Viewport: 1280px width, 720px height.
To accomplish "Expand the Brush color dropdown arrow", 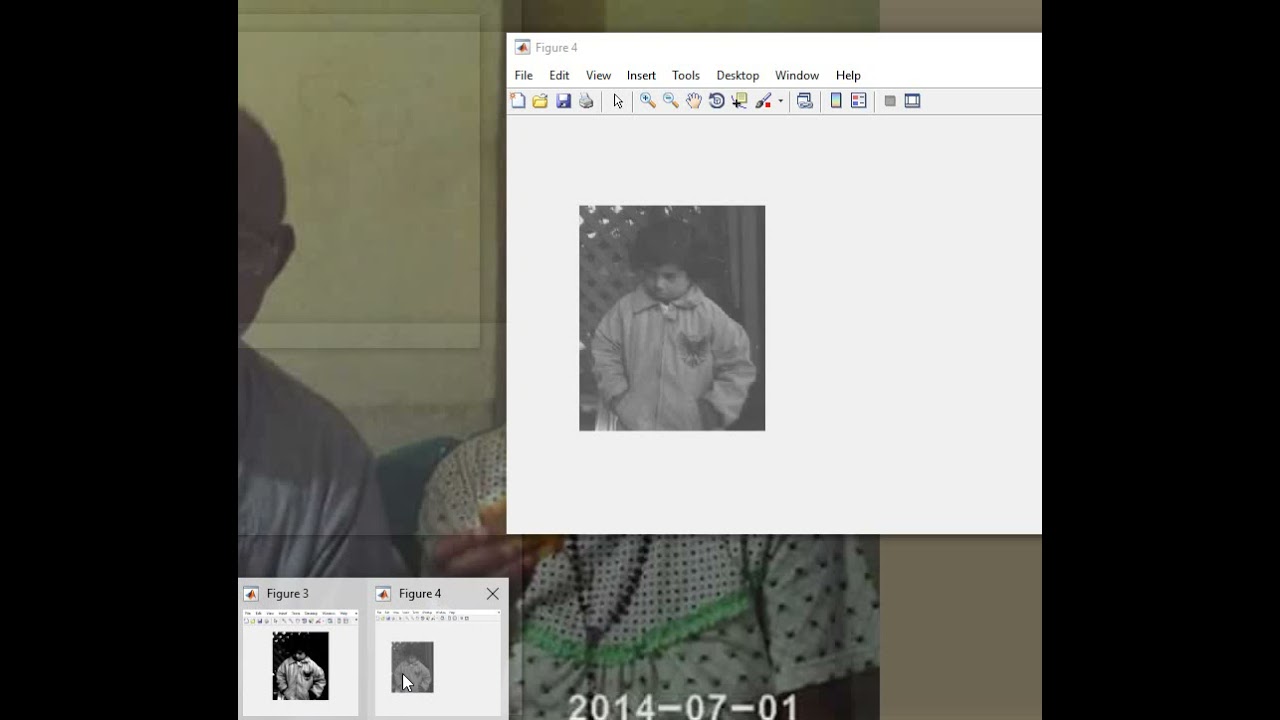I will (780, 101).
